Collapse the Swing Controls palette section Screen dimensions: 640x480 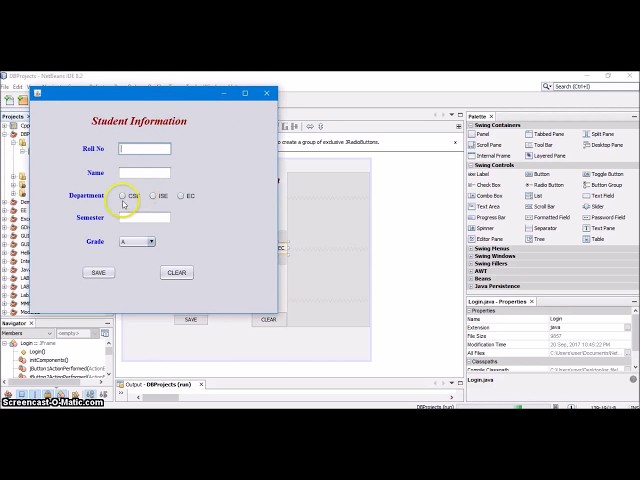click(471, 165)
